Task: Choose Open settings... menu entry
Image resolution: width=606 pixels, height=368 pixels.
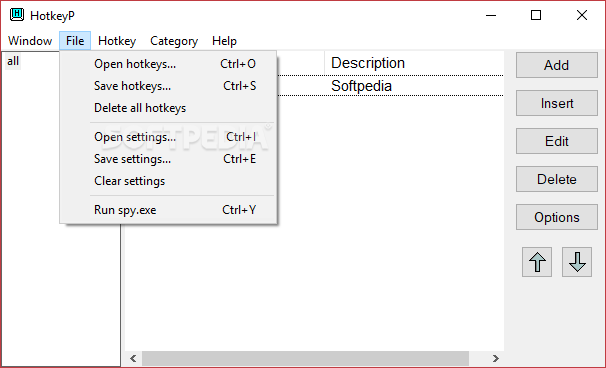Action: click(x=168, y=137)
